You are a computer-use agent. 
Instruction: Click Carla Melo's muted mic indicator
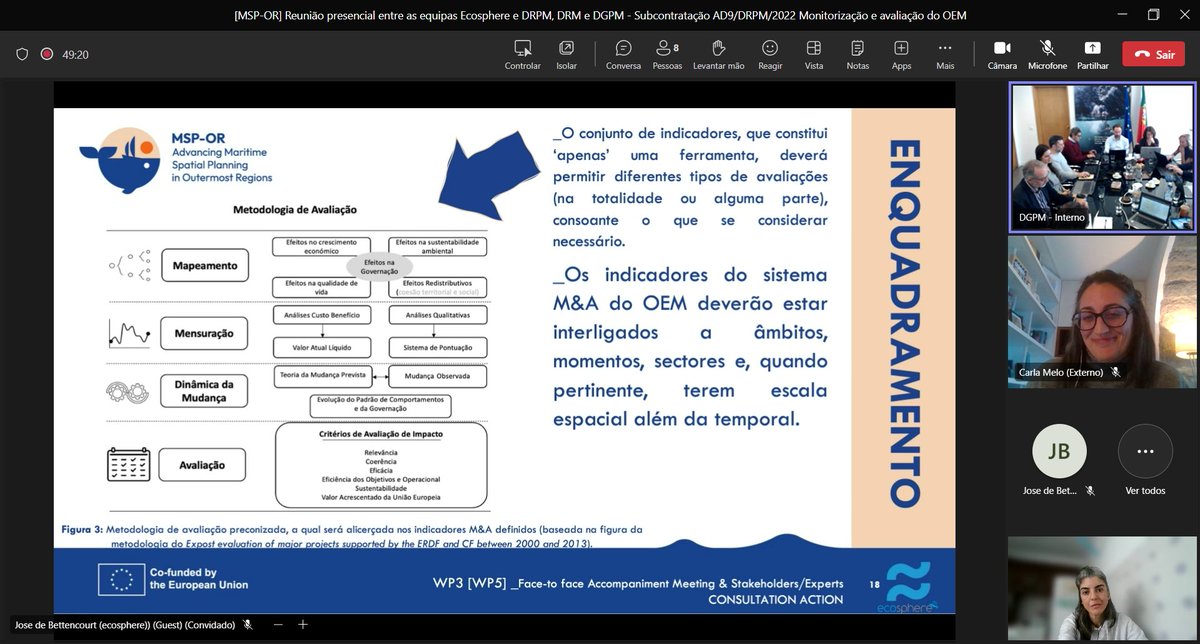coord(1115,372)
